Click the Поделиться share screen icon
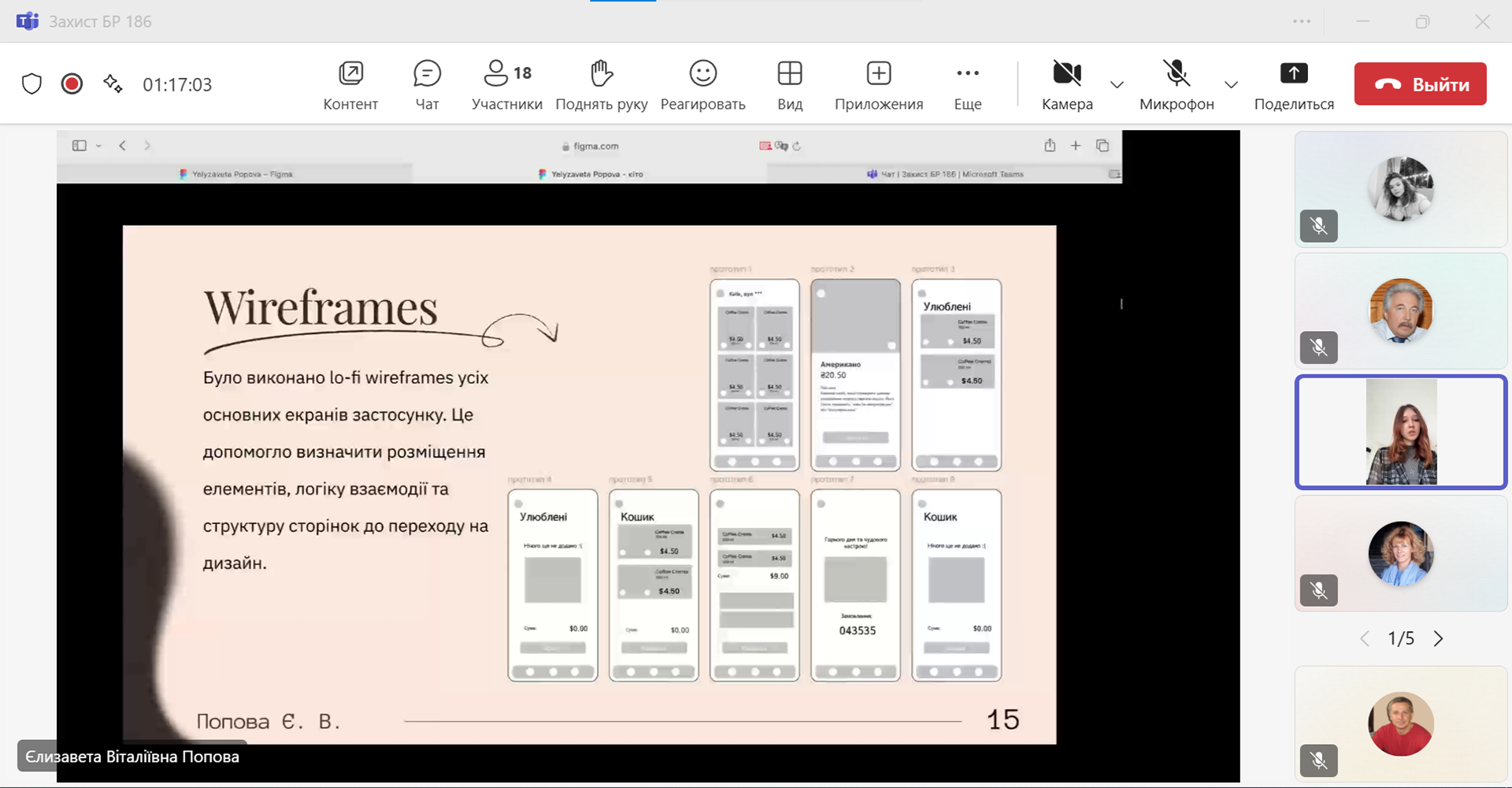 tap(1293, 74)
